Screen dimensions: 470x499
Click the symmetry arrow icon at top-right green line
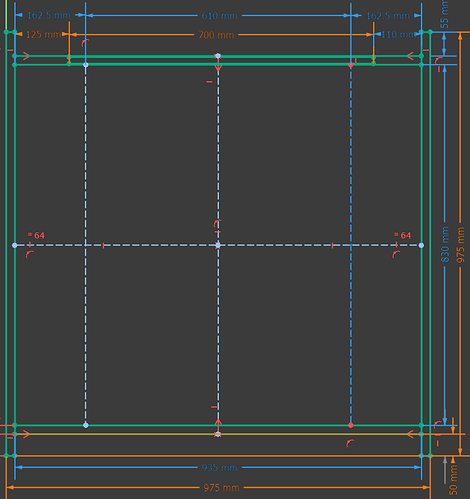(x=410, y=56)
